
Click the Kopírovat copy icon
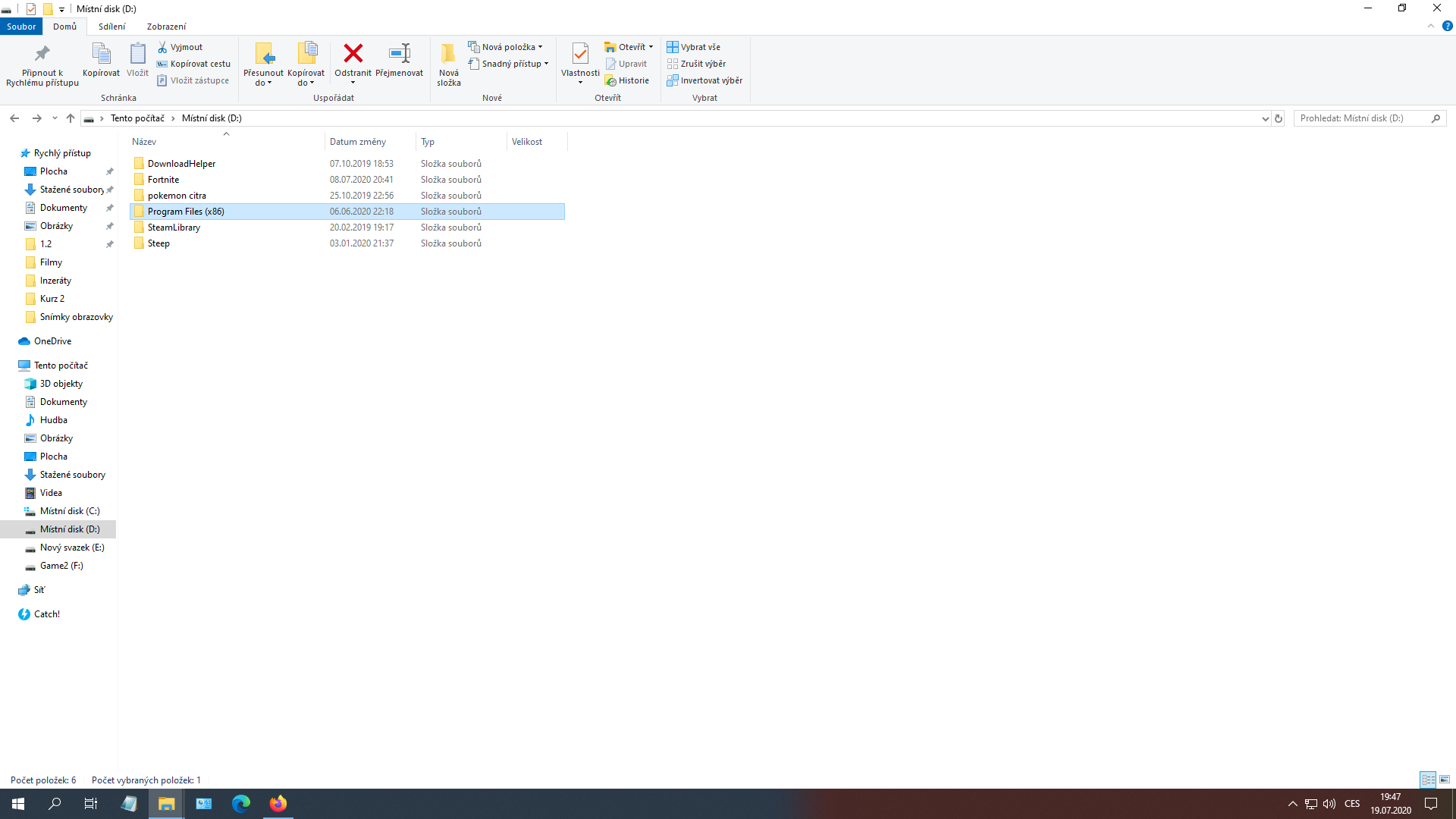coord(101,54)
